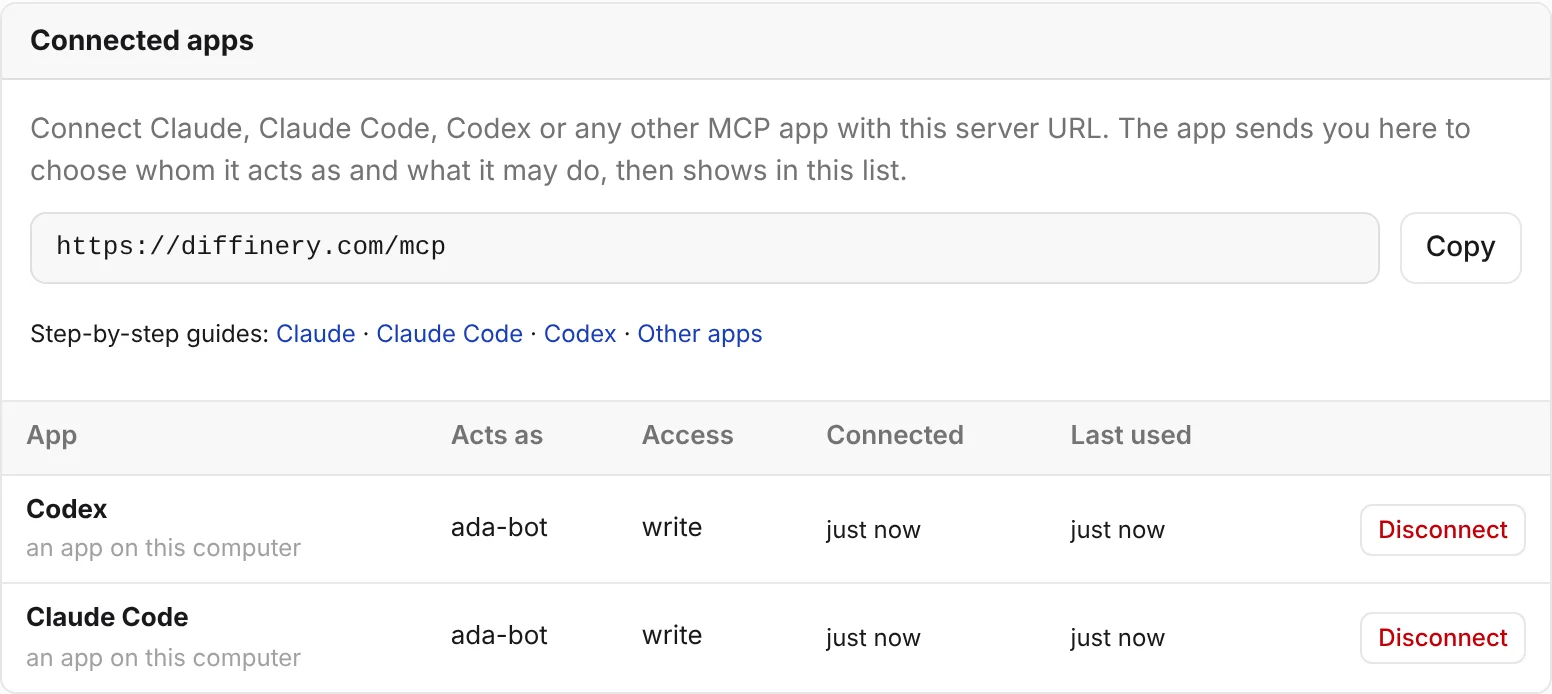Click the https://diffinery.com/mcp URL field
The height and width of the screenshot is (694, 1552).
(705, 247)
